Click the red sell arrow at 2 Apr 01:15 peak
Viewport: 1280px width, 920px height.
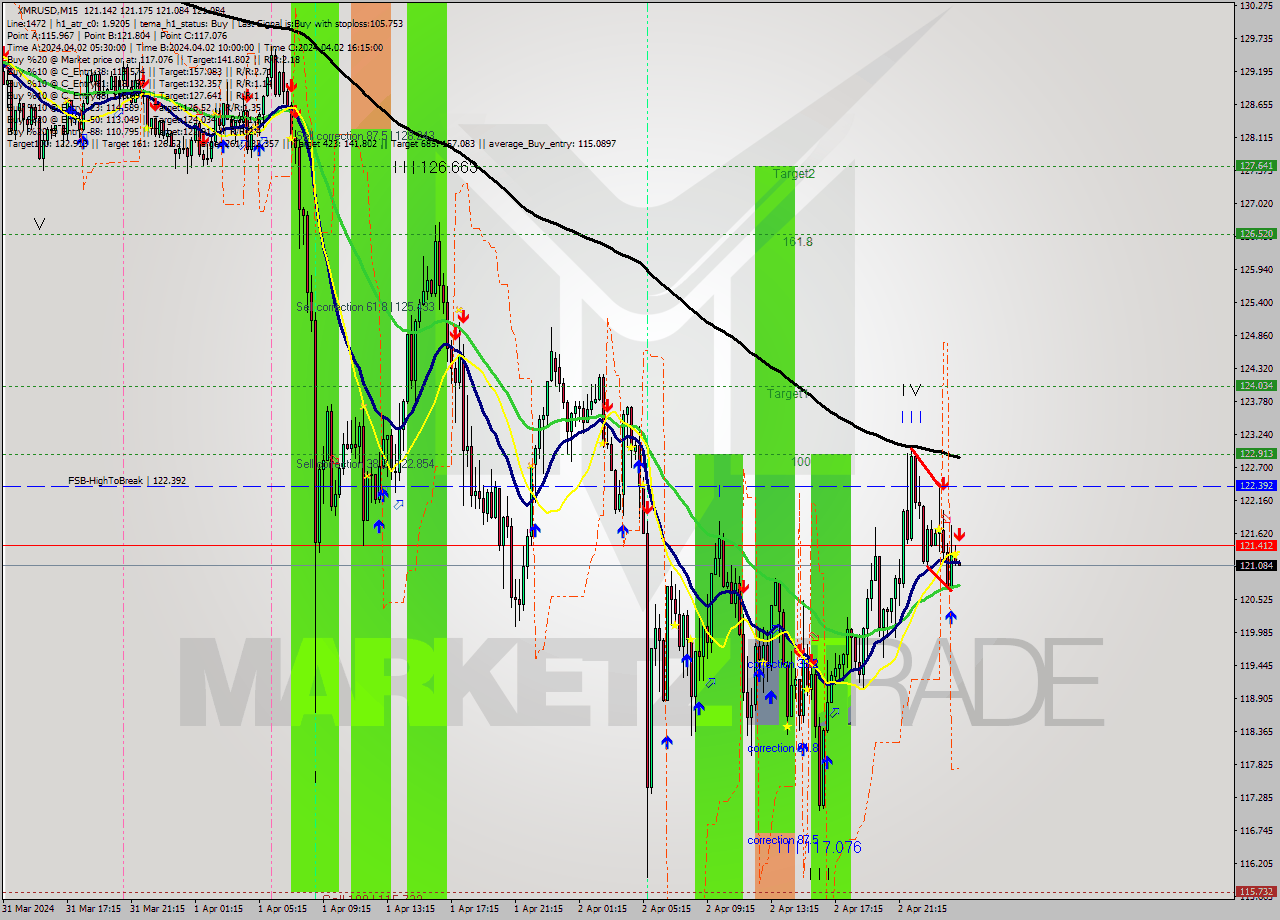(607, 405)
